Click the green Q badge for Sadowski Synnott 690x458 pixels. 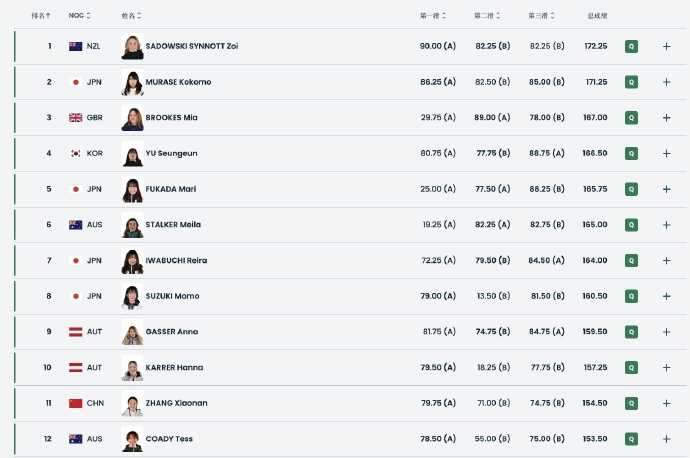pyautogui.click(x=631, y=46)
